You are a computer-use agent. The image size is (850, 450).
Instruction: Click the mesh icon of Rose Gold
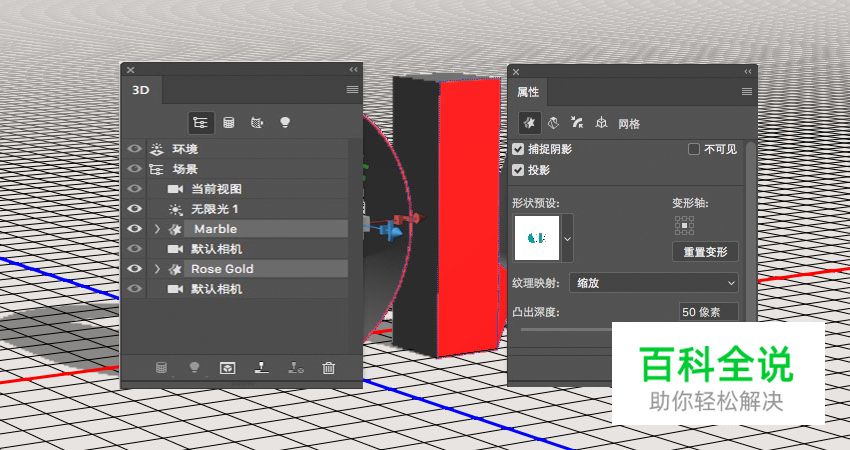[x=175, y=269]
